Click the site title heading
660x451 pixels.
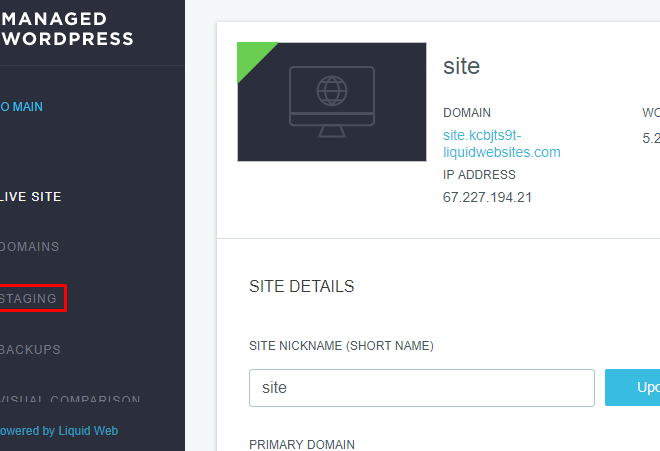[x=461, y=66]
